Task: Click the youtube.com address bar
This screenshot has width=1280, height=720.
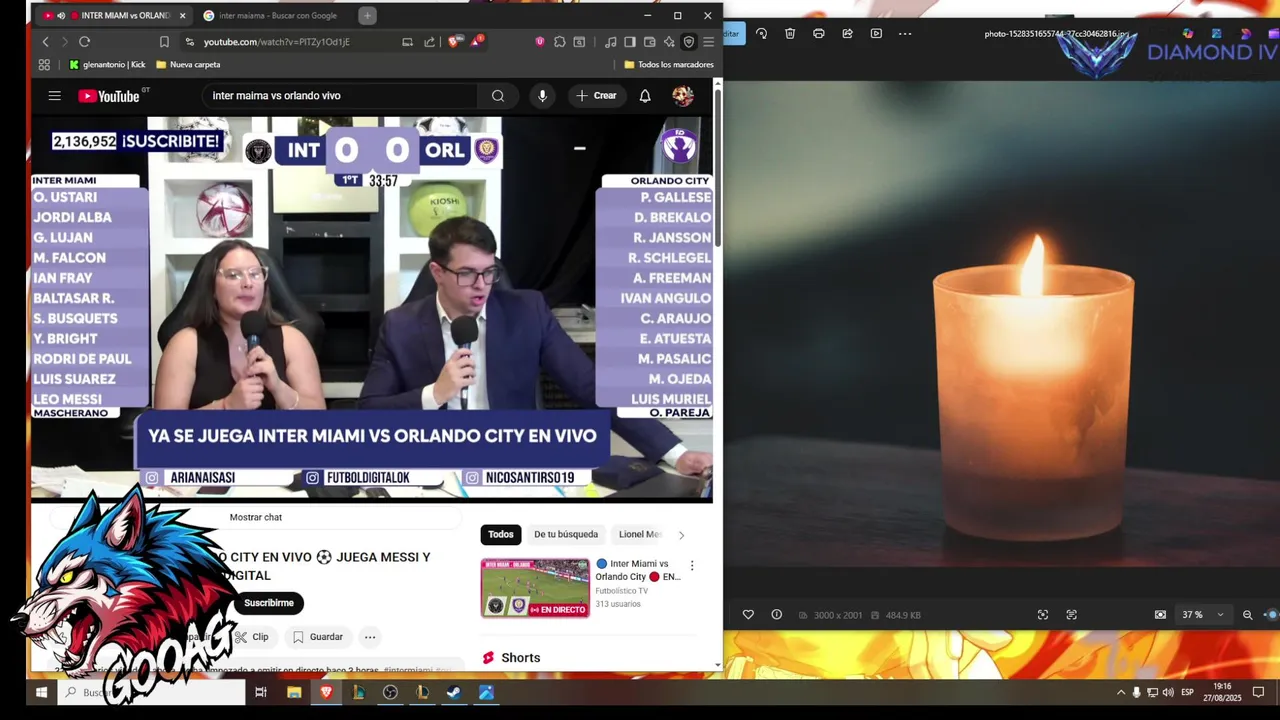Action: point(290,42)
